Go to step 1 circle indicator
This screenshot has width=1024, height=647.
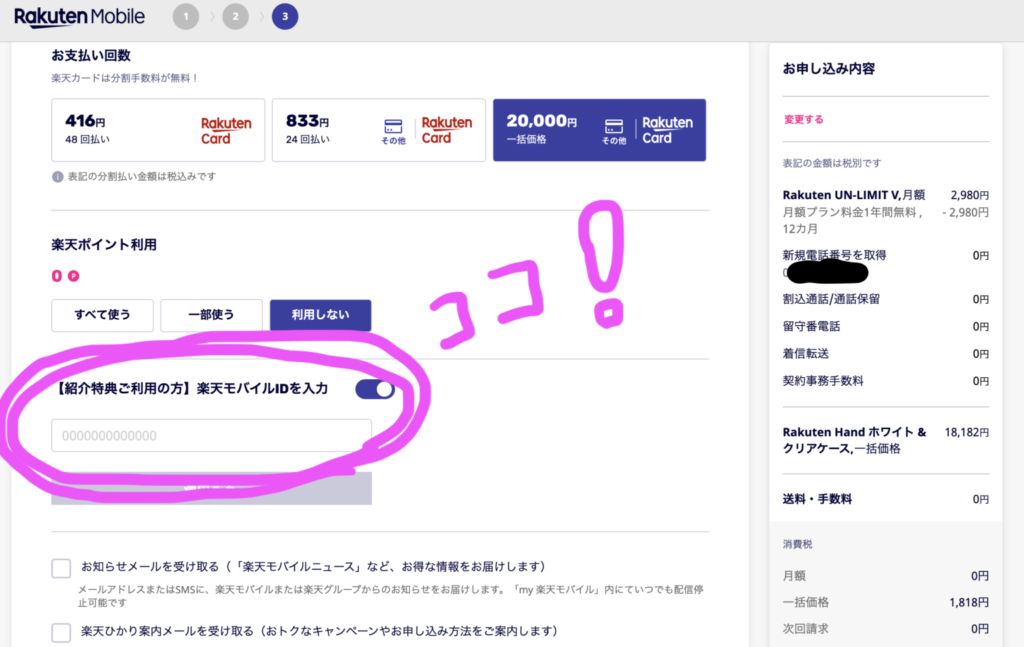point(186,16)
